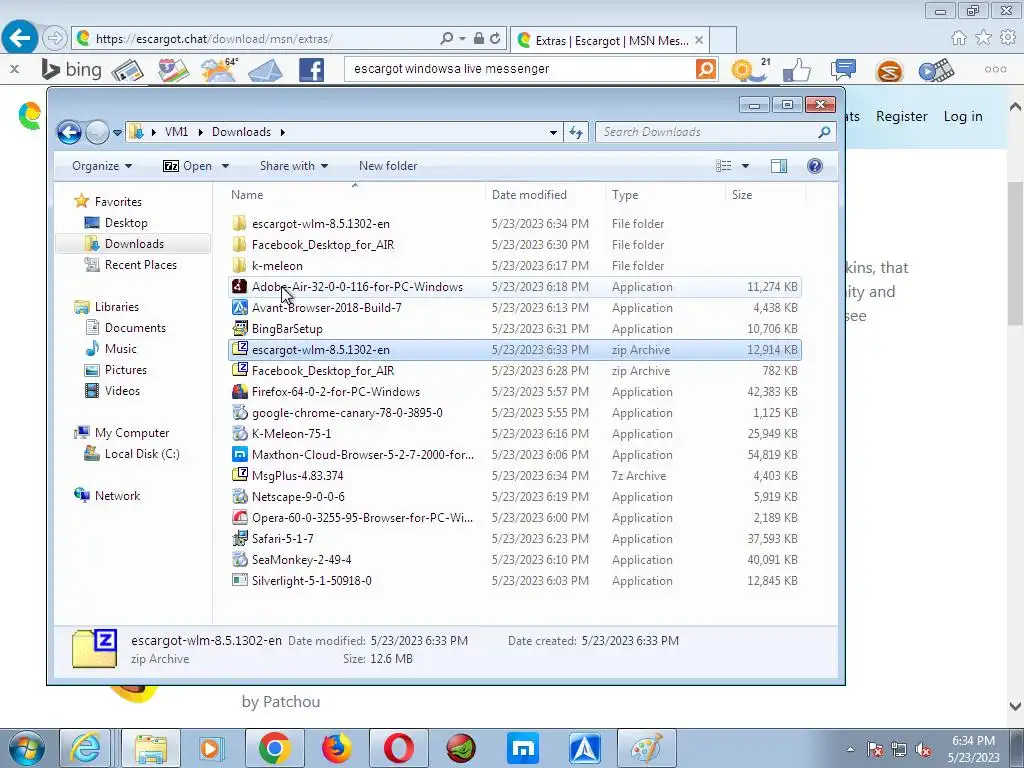Image resolution: width=1024 pixels, height=768 pixels.
Task: Click New folder in the toolbar
Action: [388, 166]
